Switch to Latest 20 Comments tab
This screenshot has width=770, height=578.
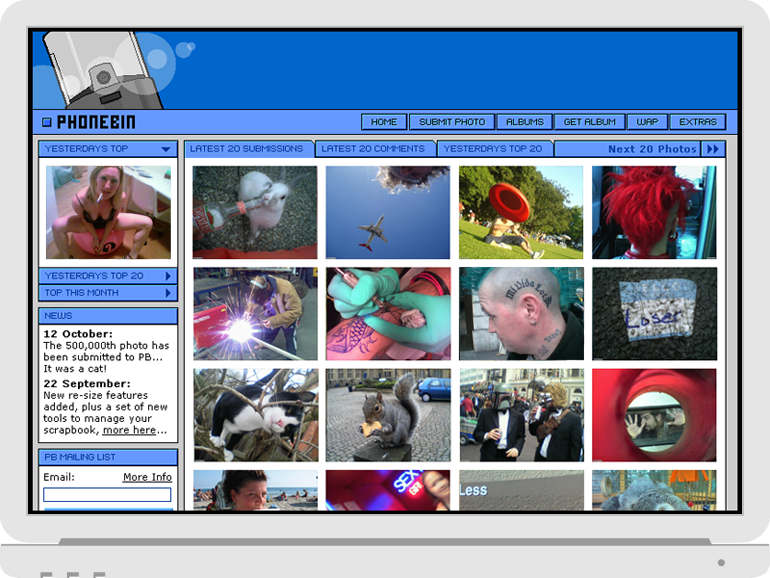click(x=376, y=149)
